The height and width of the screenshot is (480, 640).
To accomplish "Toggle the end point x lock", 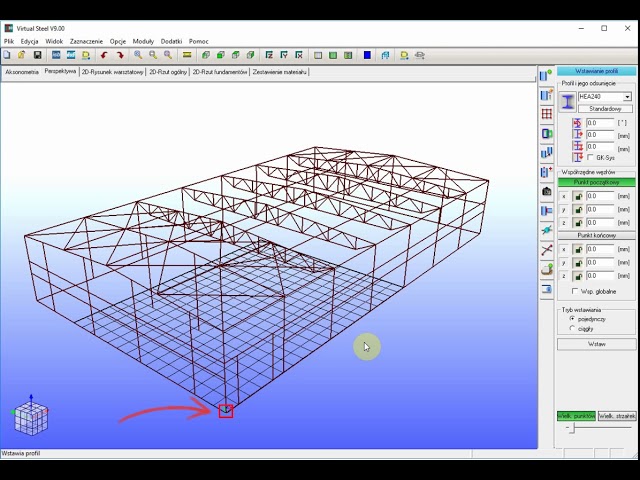I will pos(578,249).
